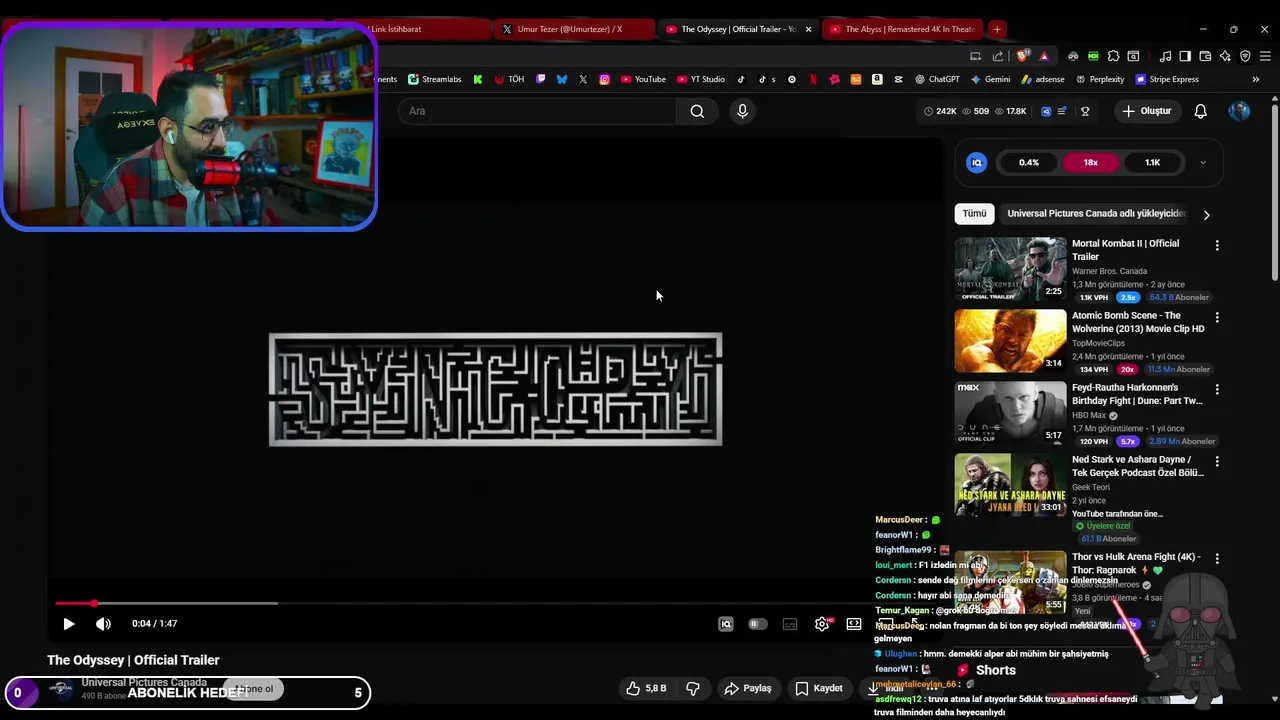Expand the vidIQ stats panel chevron
Screen dimensions: 1280x720
1203,162
